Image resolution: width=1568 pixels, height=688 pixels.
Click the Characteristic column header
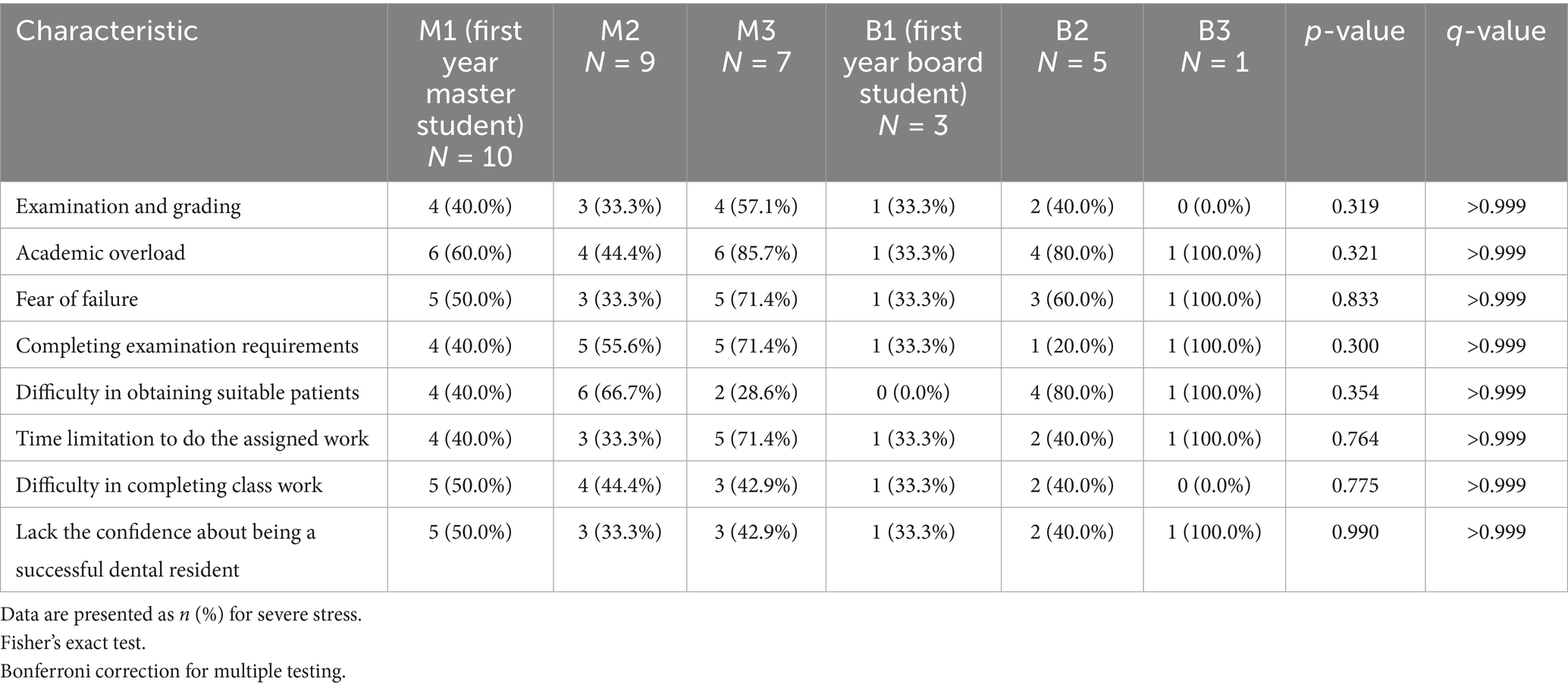click(x=107, y=31)
